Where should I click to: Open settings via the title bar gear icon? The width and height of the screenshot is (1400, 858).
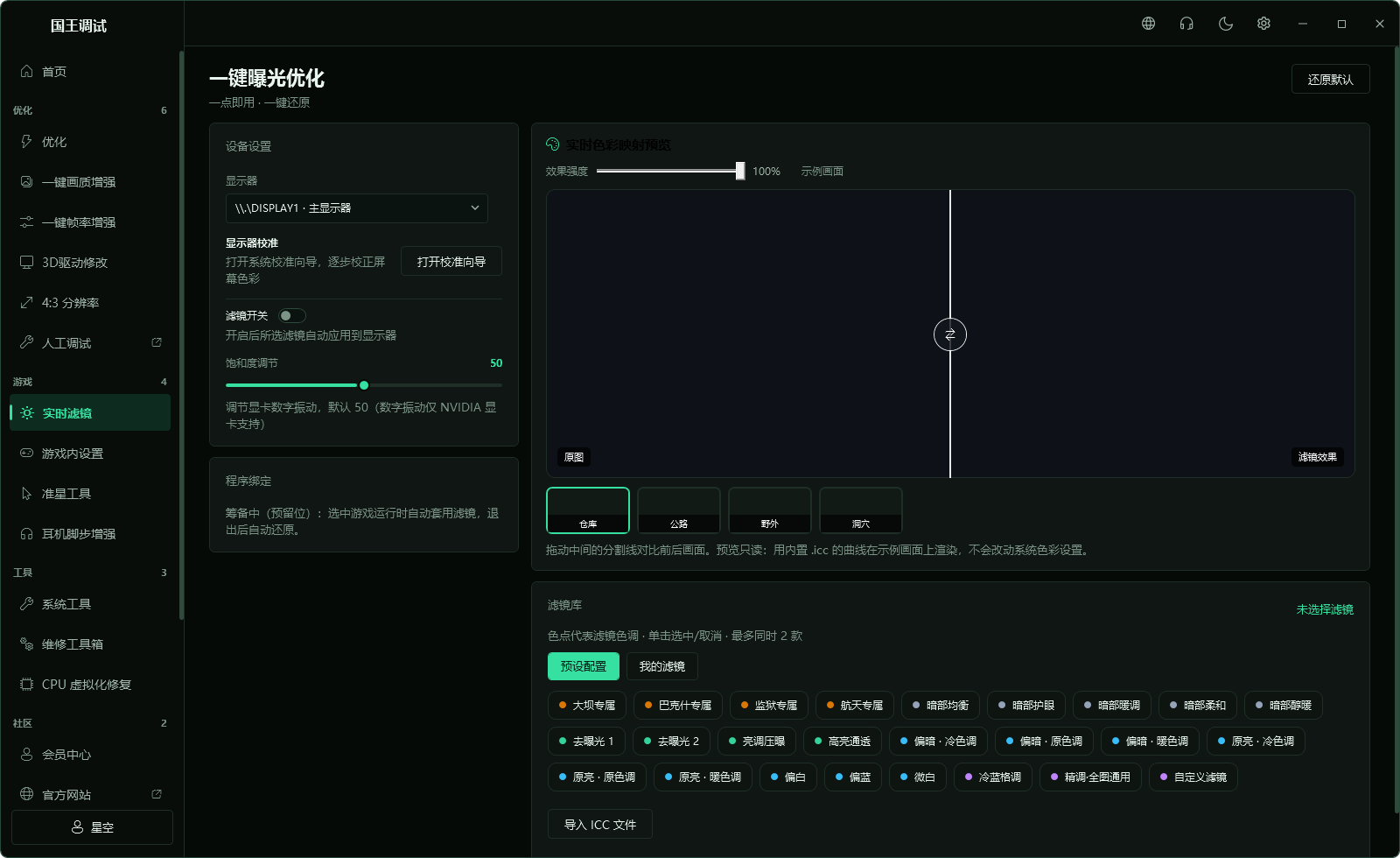[x=1263, y=24]
